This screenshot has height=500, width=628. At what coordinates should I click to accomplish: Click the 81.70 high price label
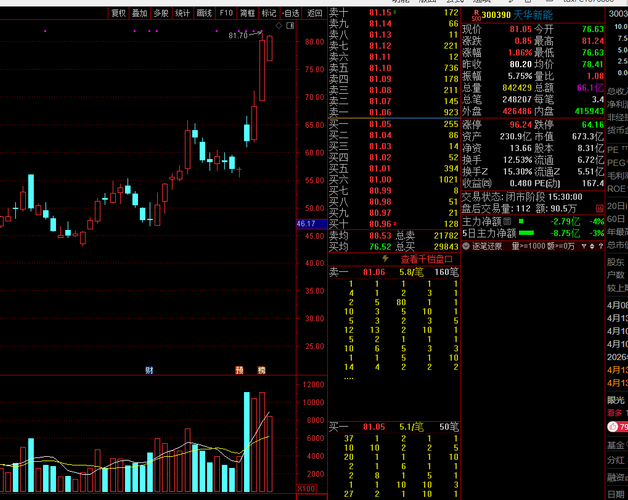[x=238, y=36]
